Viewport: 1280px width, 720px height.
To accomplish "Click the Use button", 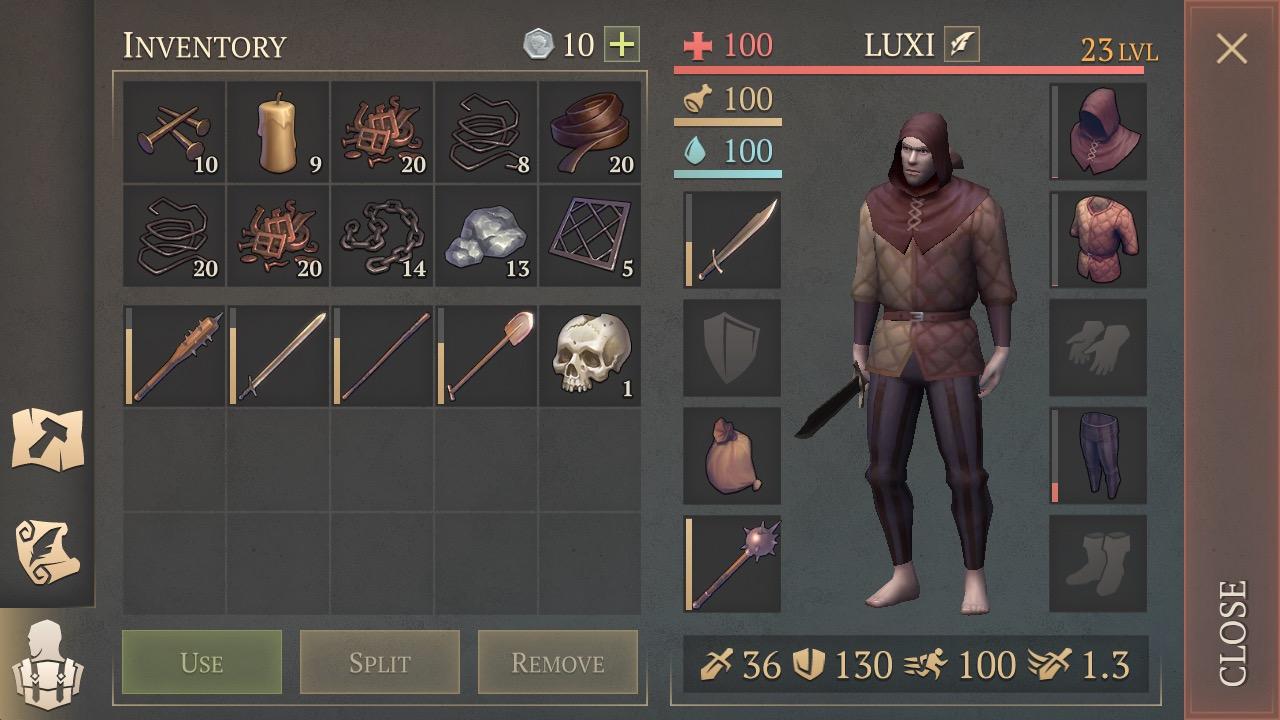I will pos(202,662).
